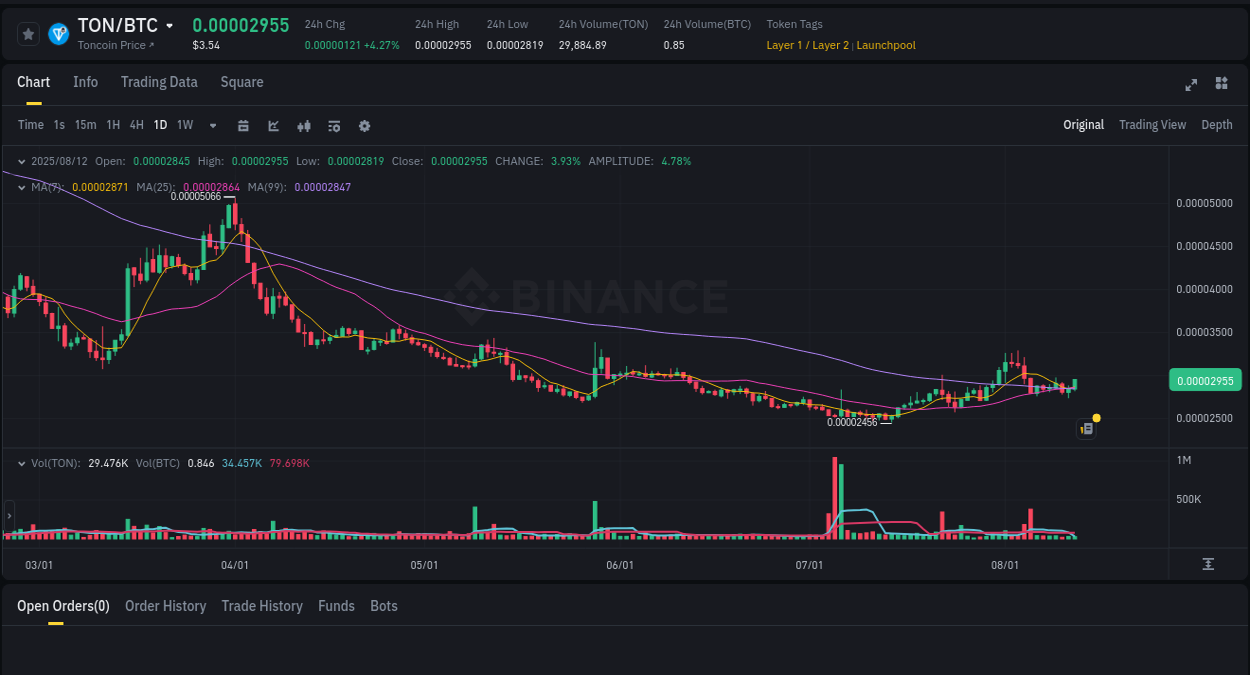Open the Order History tab
This screenshot has width=1250, height=675.
point(165,606)
